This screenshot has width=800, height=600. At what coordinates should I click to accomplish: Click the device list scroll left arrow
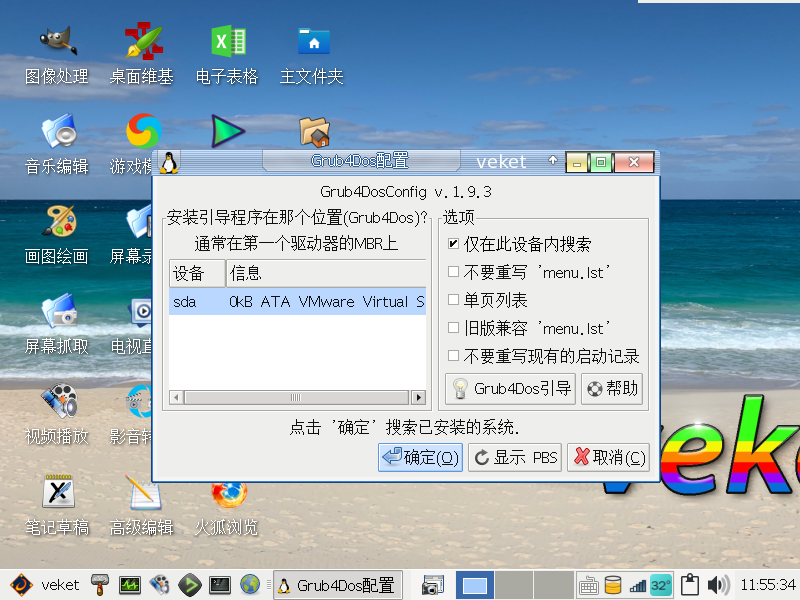coord(177,397)
